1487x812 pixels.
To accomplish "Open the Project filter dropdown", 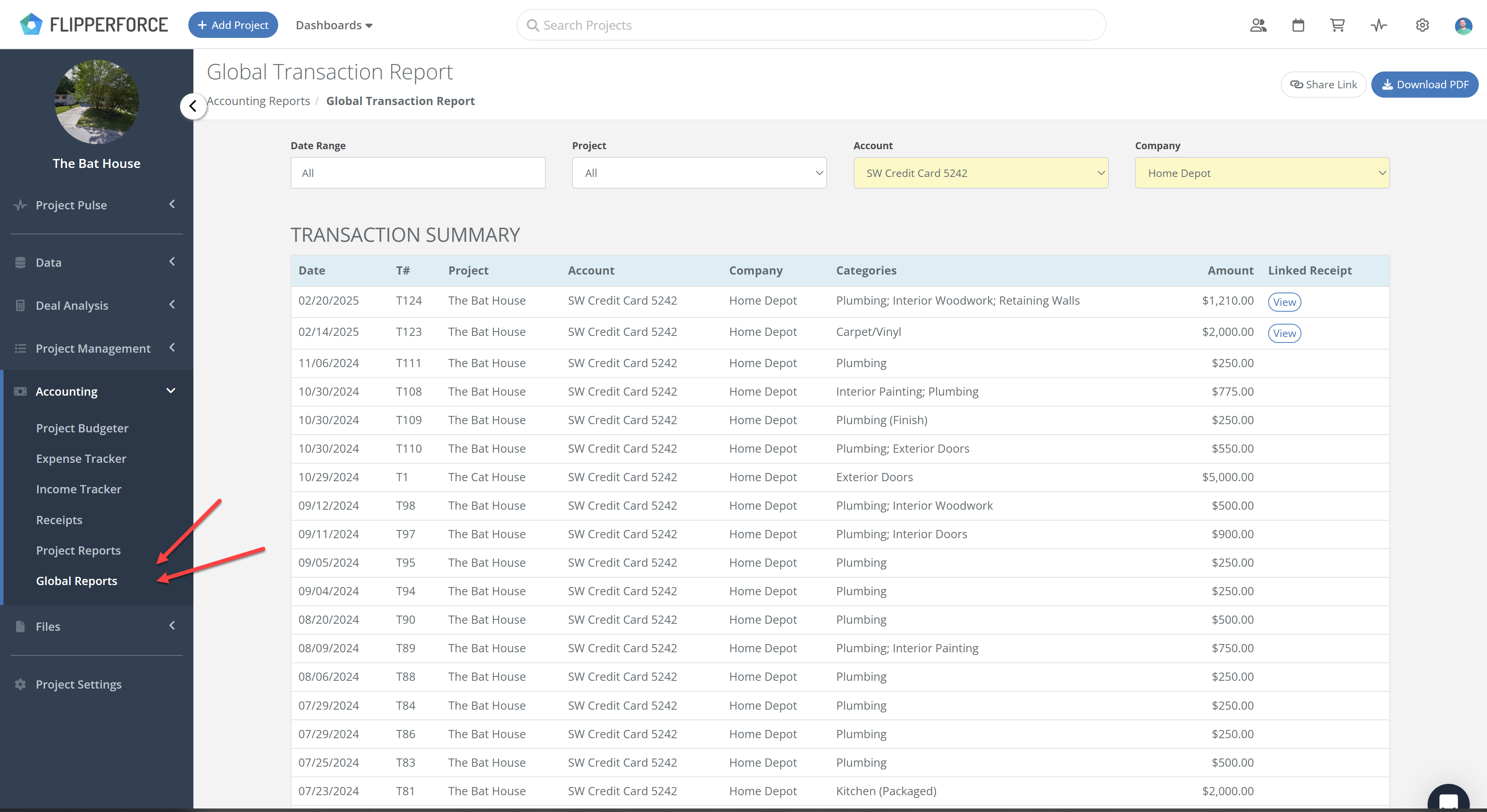I will [x=699, y=173].
